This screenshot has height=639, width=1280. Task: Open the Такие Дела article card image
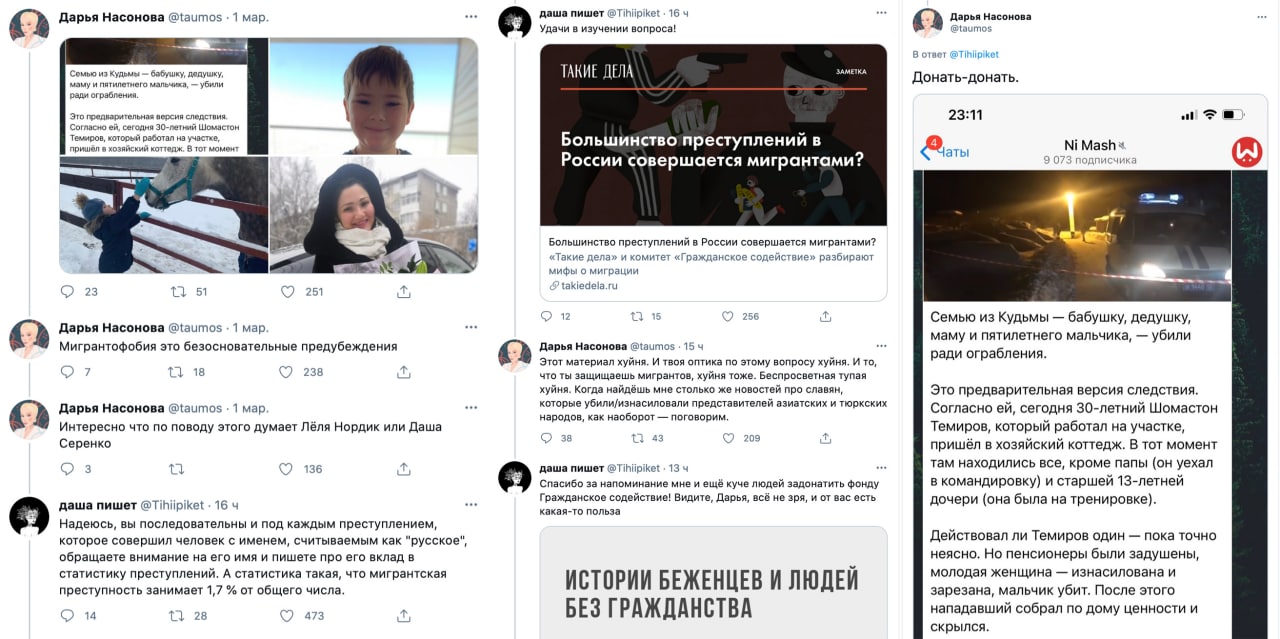tap(713, 135)
